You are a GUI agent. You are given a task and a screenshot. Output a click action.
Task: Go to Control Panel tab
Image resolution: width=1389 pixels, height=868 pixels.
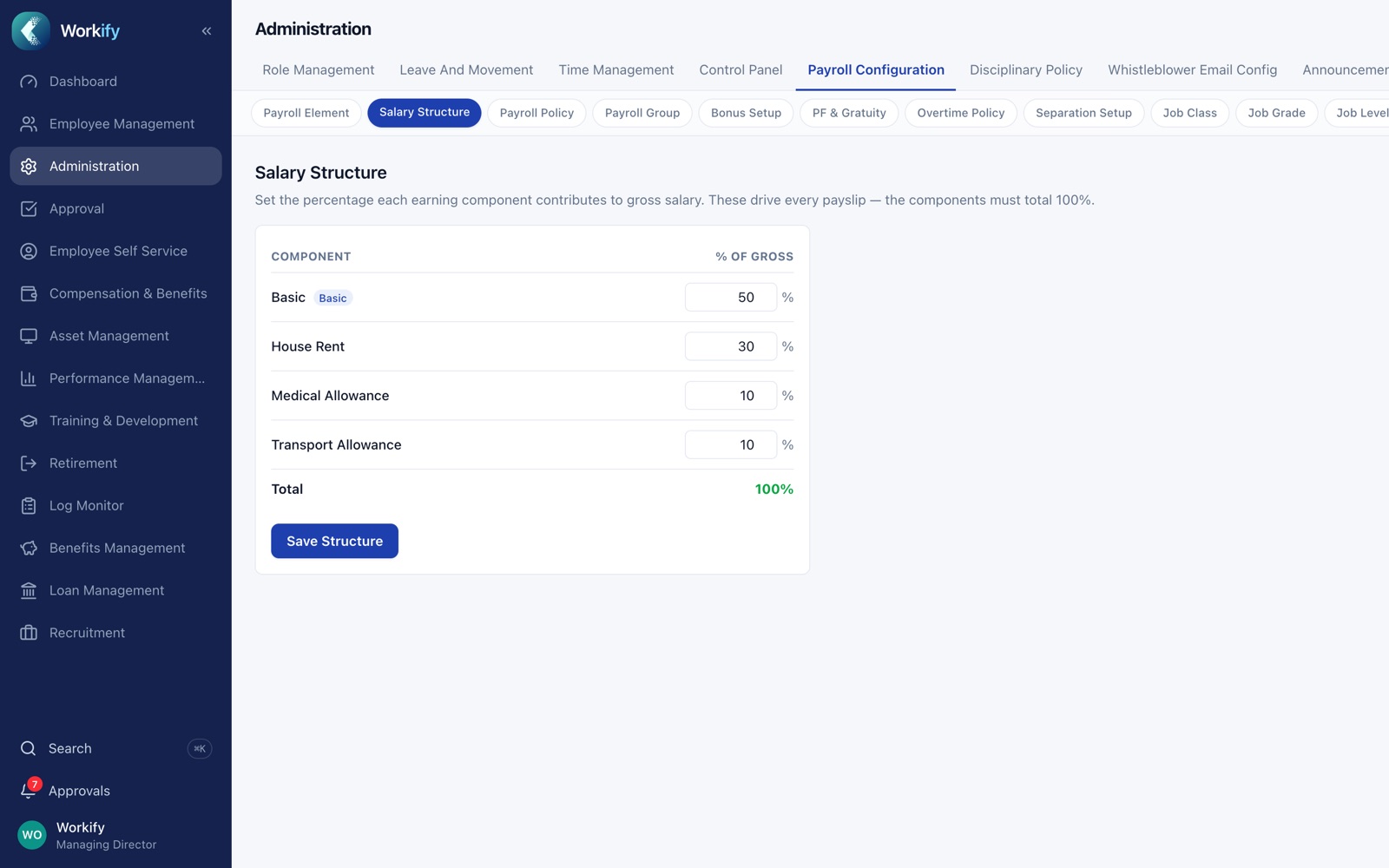[x=741, y=70]
